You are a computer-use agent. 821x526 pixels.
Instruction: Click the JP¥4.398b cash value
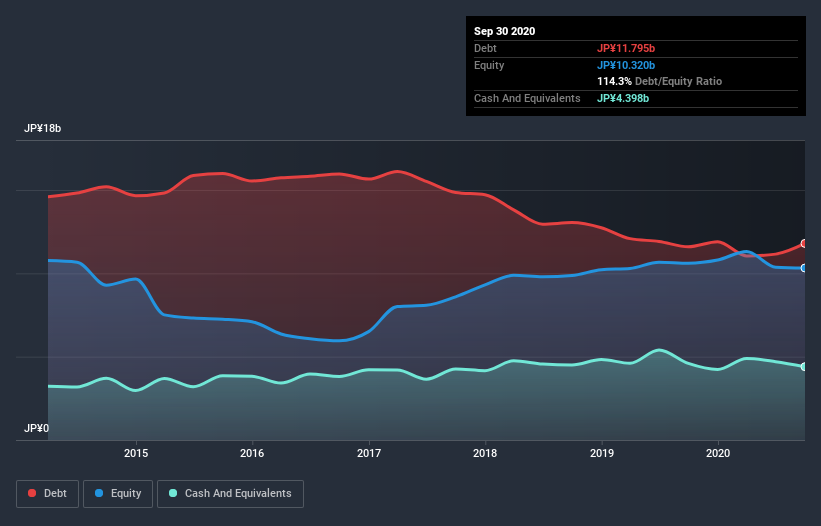click(x=623, y=98)
